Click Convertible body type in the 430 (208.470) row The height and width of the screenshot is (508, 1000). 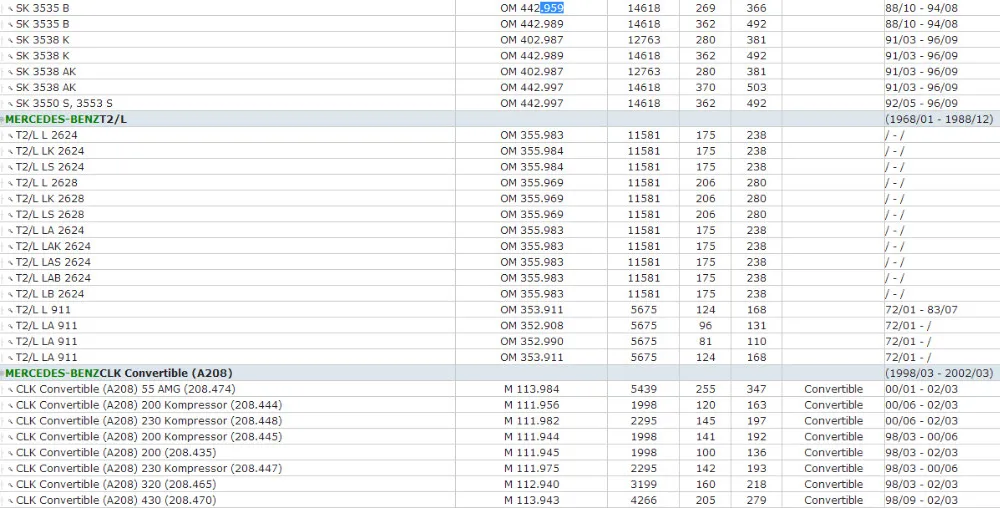[834, 500]
